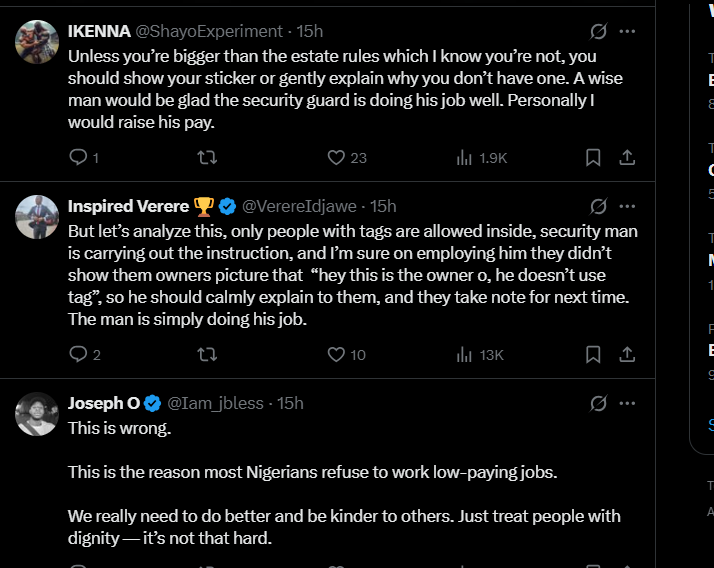The image size is (714, 568).
Task: Share Inspired Verere's tweet
Action: click(627, 354)
